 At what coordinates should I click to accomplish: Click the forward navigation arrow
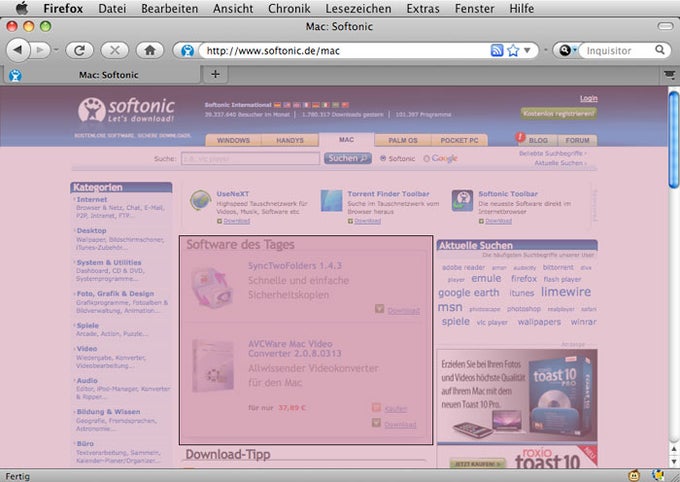[40, 50]
